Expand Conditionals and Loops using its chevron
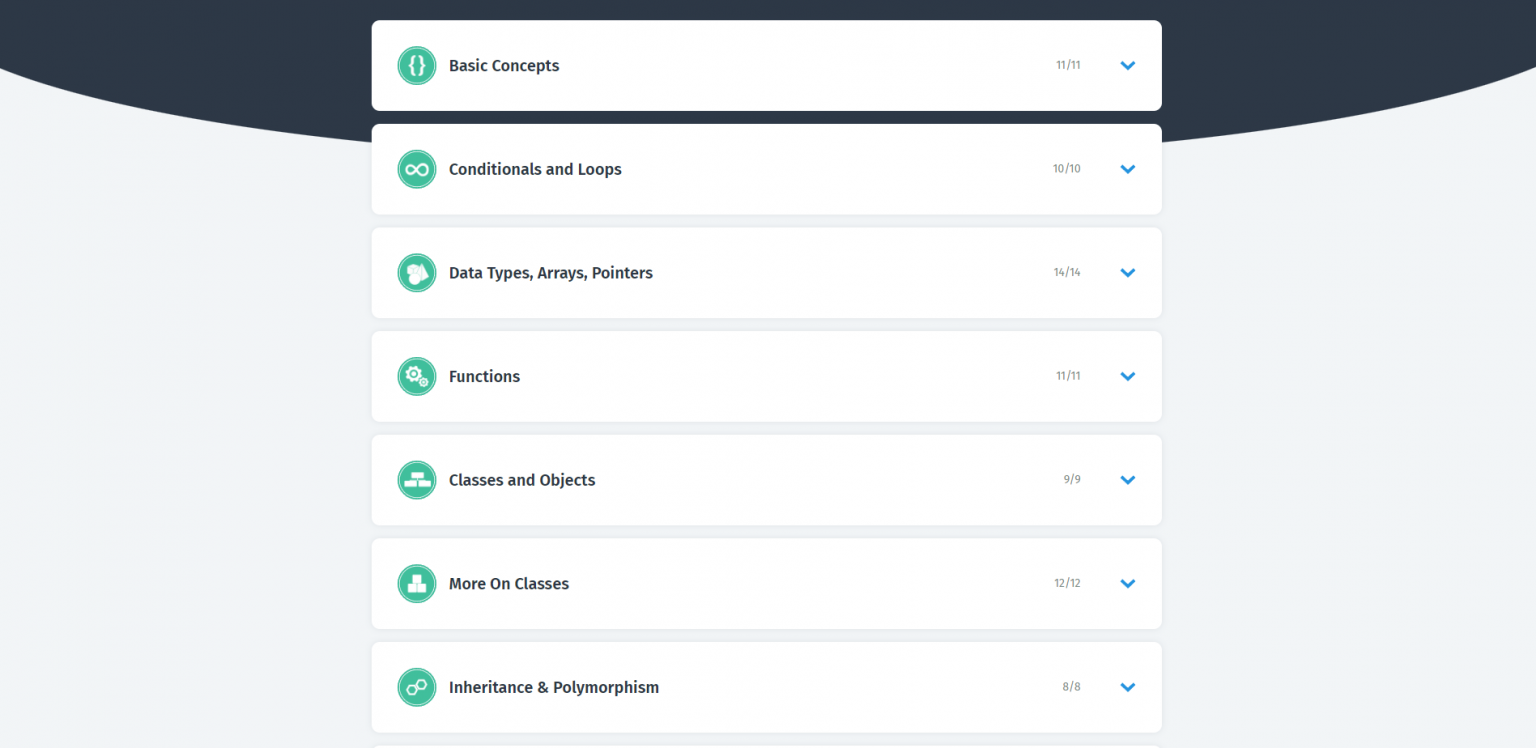Image resolution: width=1536 pixels, height=748 pixels. coord(1128,169)
